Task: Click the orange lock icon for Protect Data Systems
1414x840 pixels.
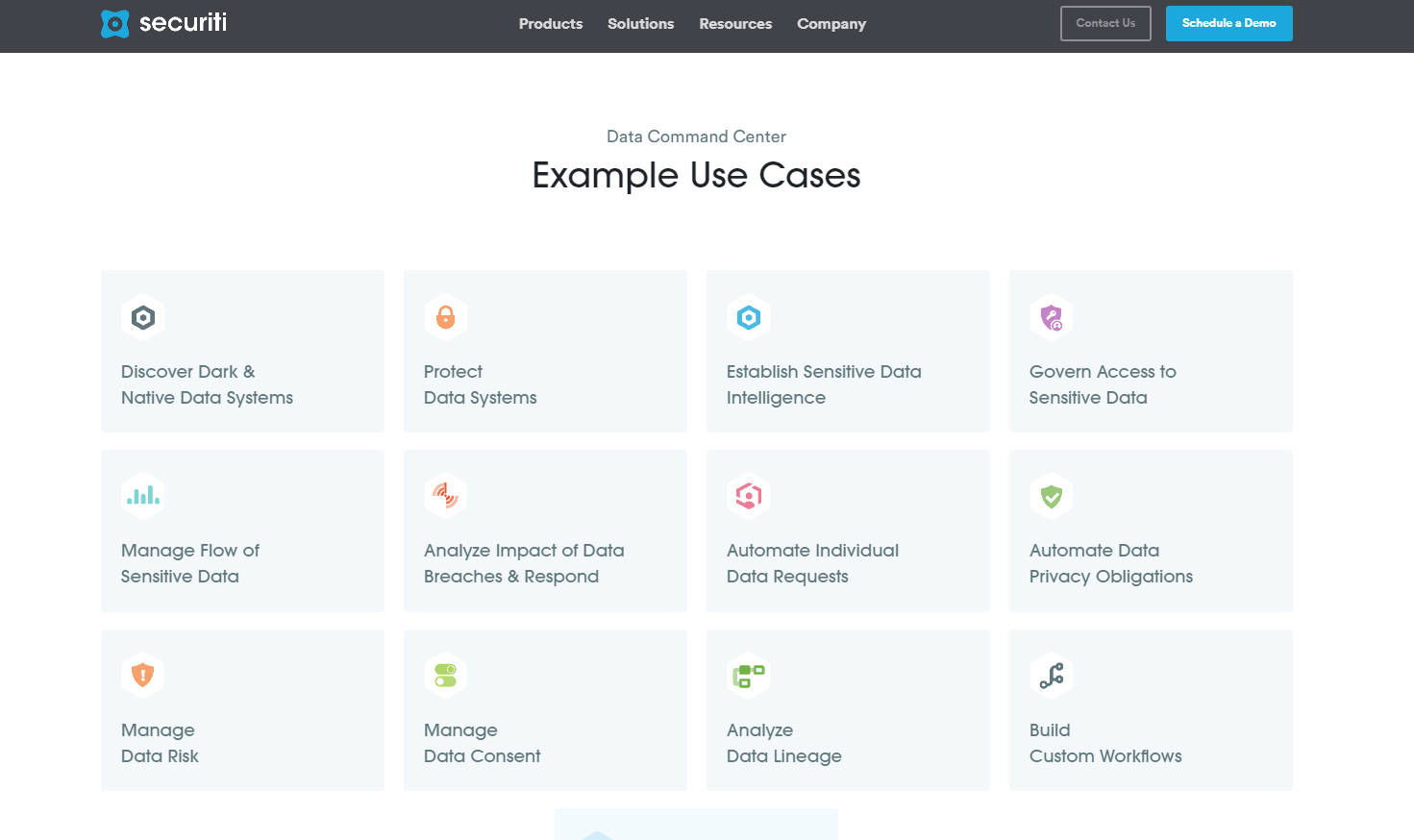Action: (x=445, y=316)
